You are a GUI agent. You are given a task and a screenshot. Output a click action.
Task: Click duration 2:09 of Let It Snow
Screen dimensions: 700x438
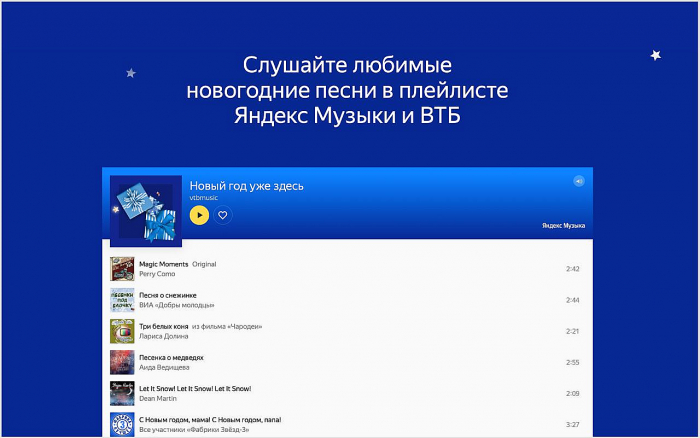pos(572,393)
